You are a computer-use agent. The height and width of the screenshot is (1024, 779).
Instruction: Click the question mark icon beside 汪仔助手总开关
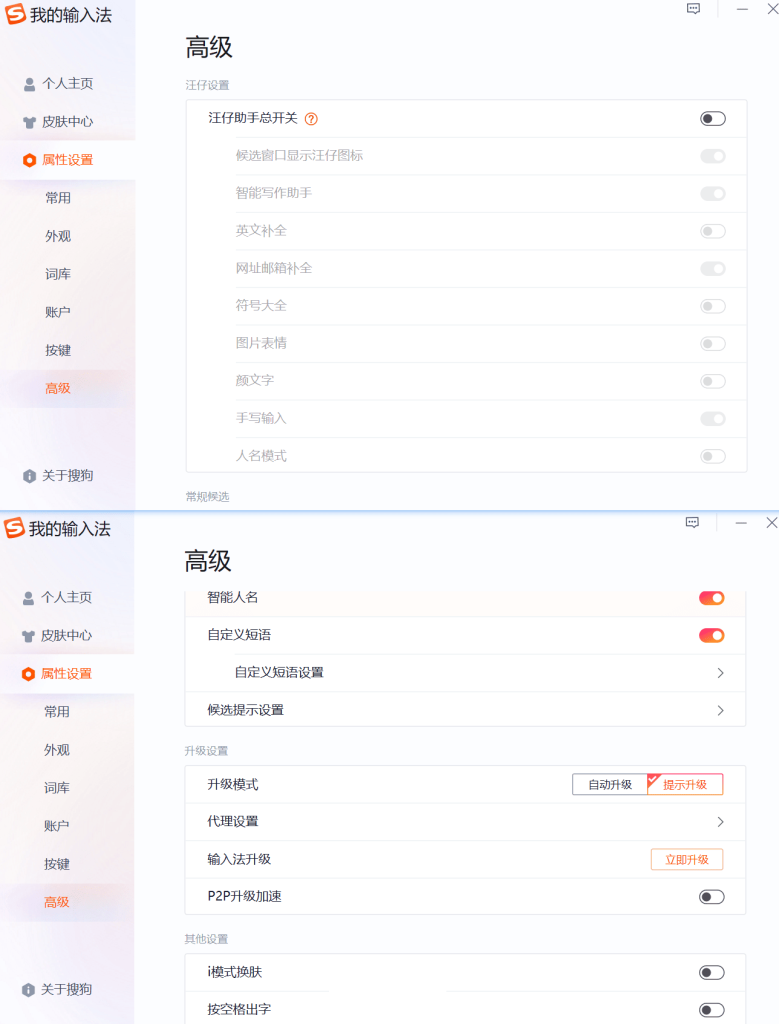pos(311,119)
